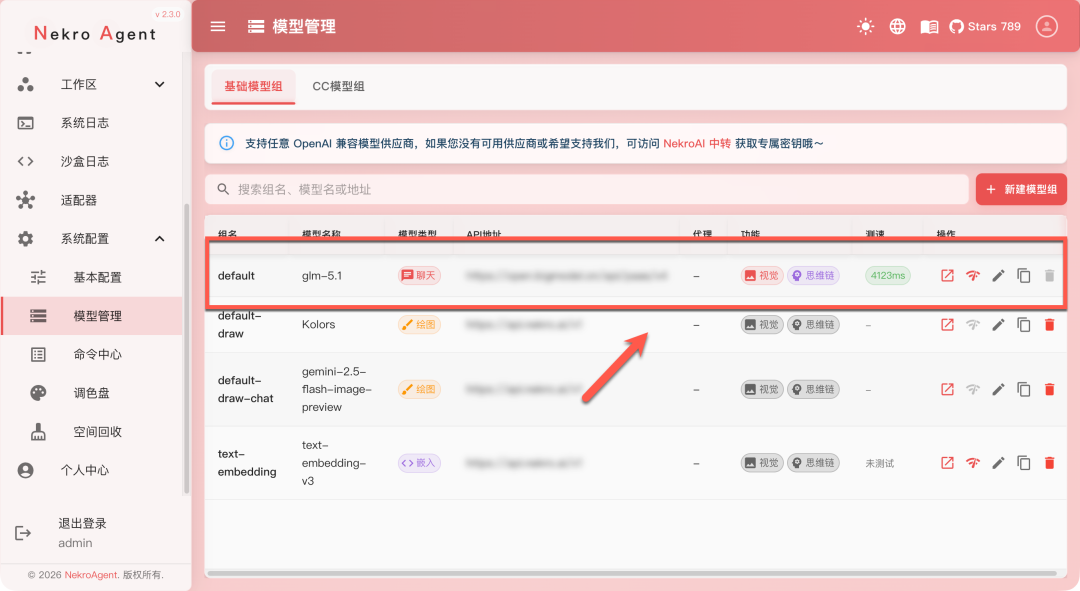Copy the default-draw-chat model group
This screenshot has height=591, width=1080.
point(1024,389)
